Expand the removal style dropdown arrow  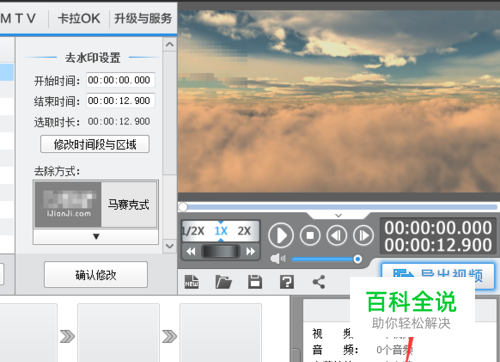(x=96, y=237)
